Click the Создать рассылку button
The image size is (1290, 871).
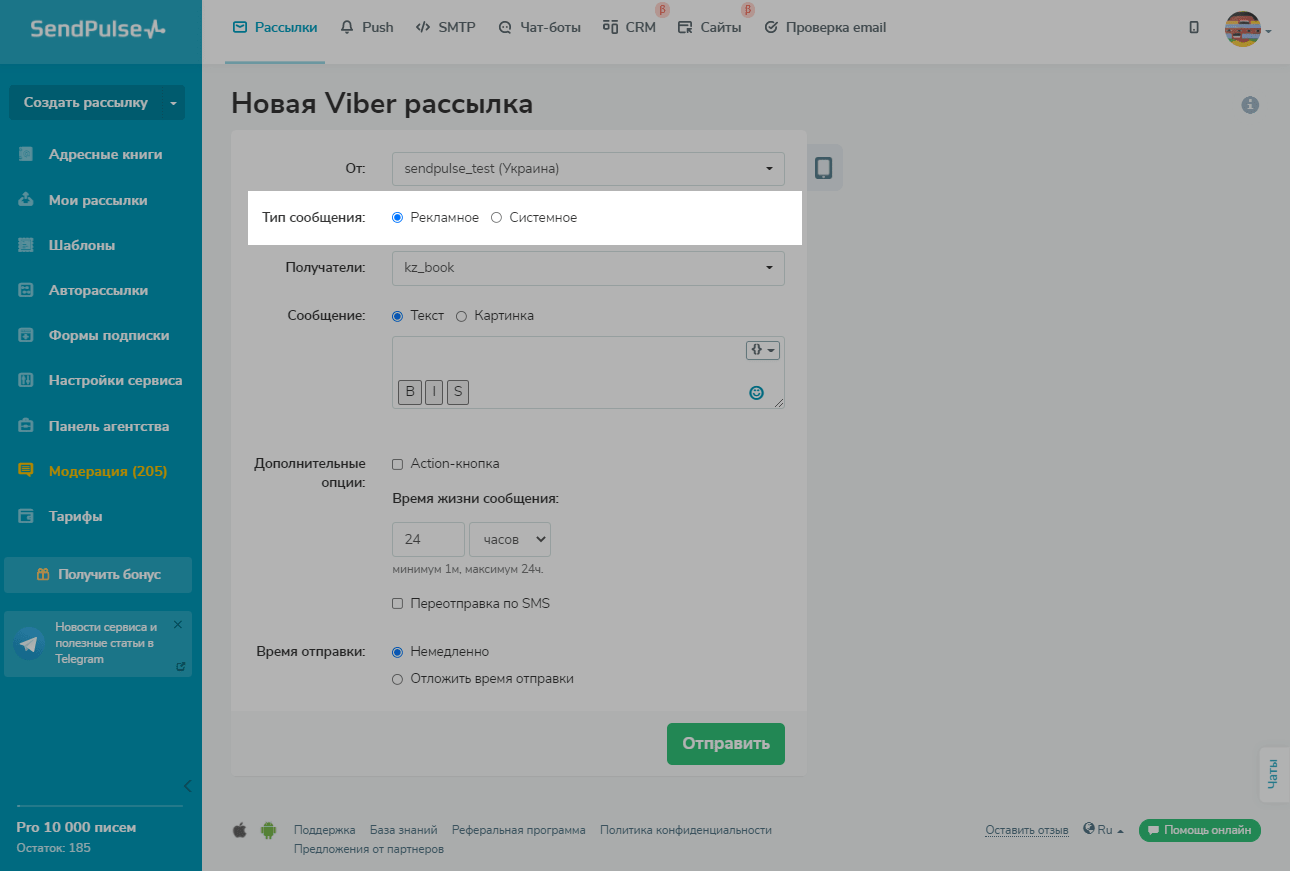(86, 103)
